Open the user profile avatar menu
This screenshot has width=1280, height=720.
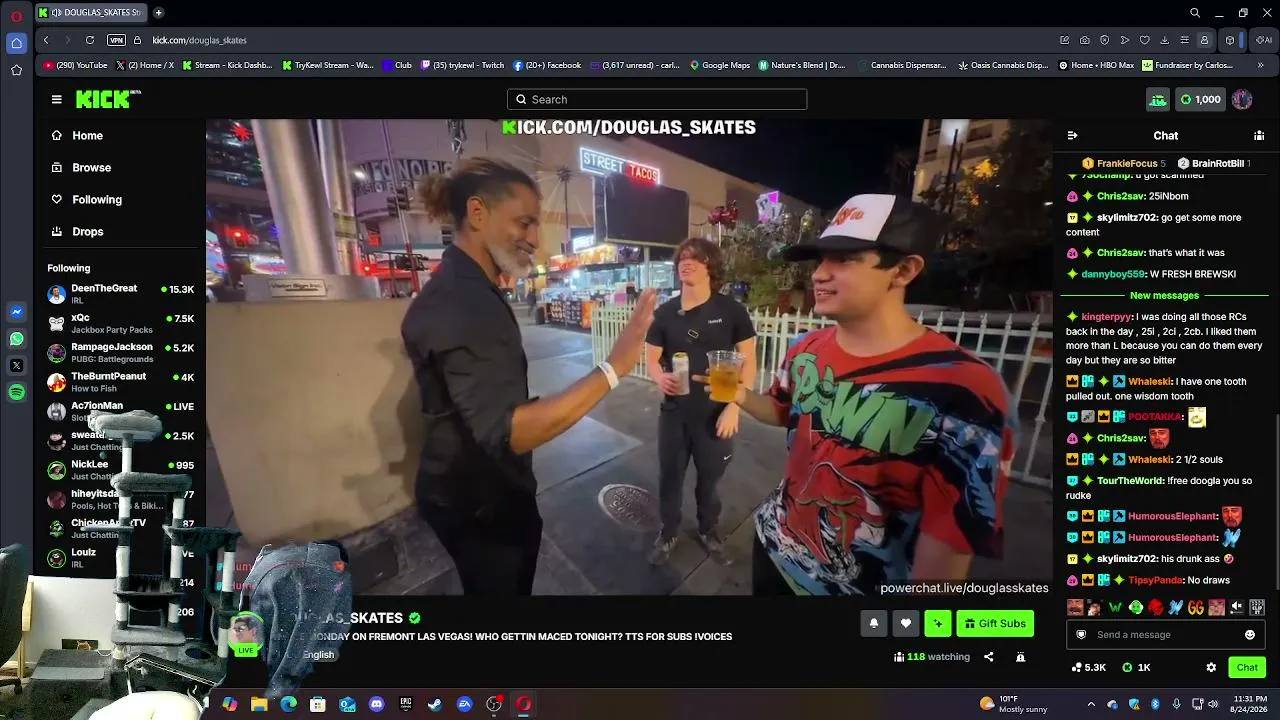[1242, 99]
